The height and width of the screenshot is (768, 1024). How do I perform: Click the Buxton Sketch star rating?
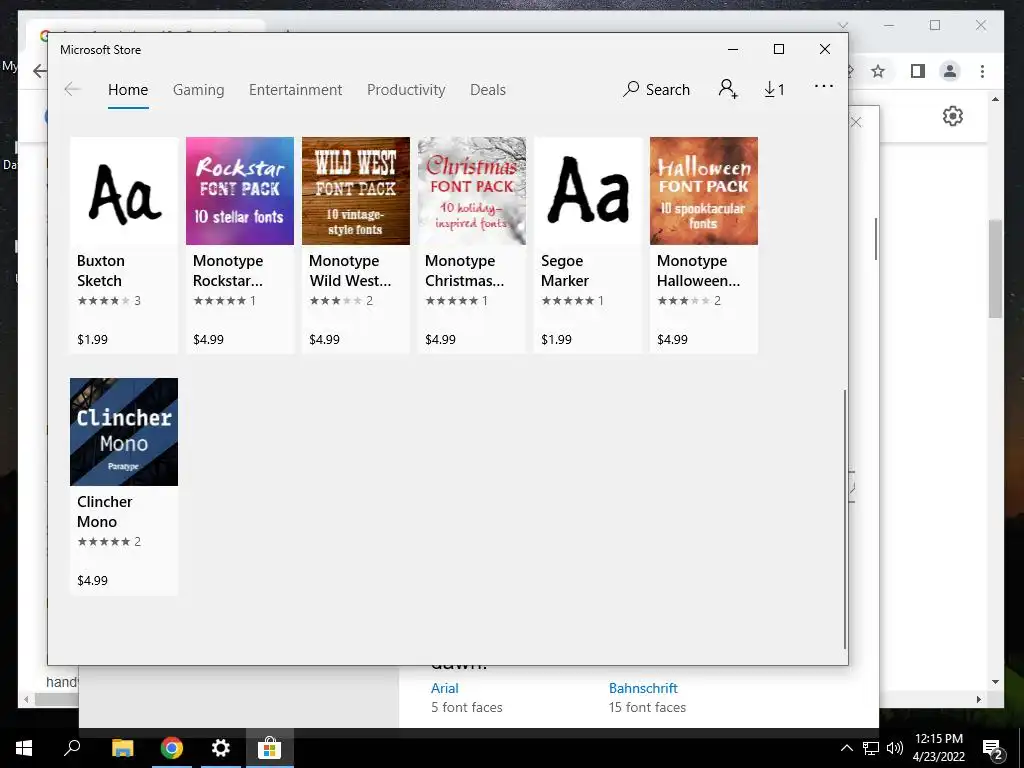pos(103,300)
